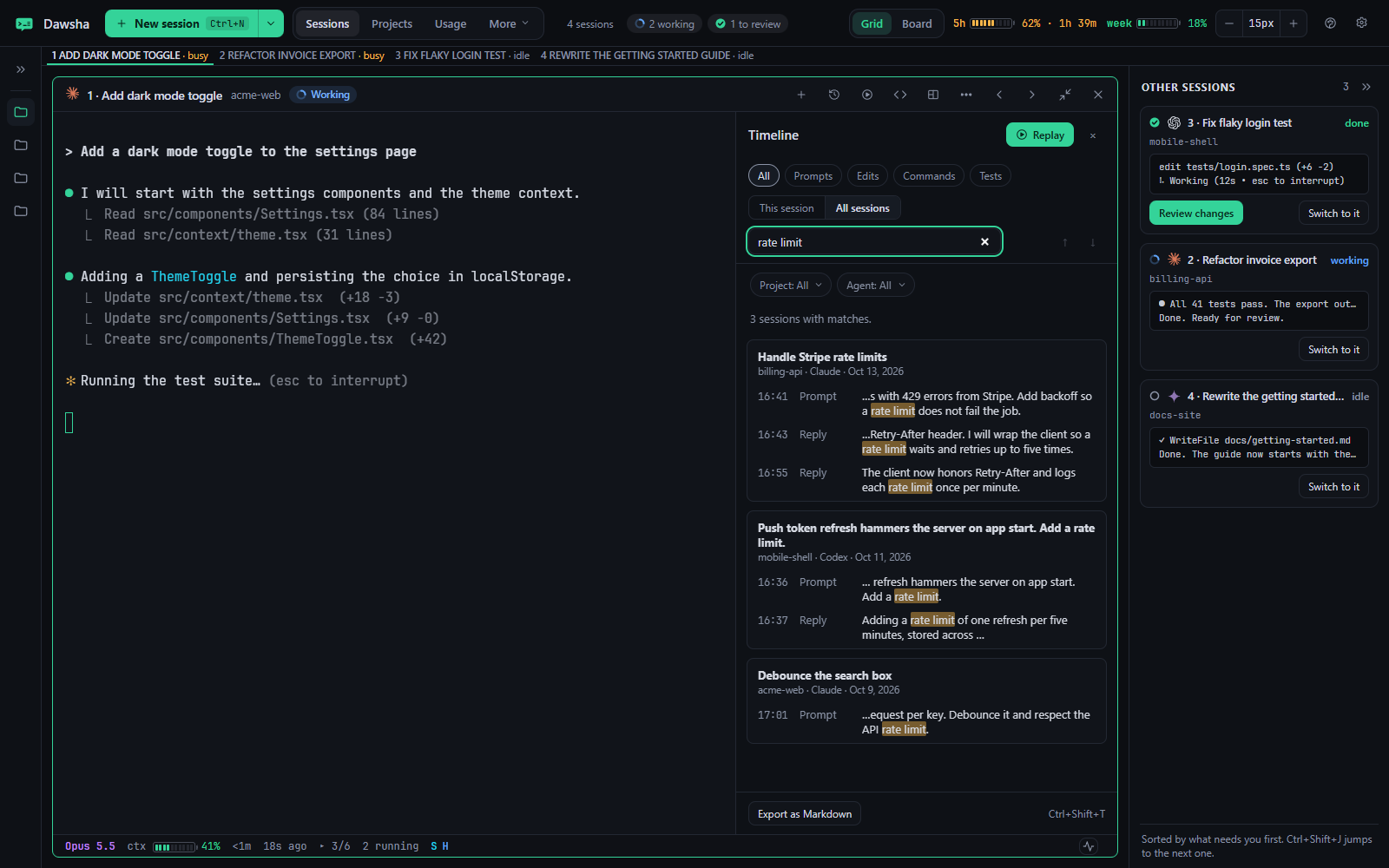Open the New session dropdown arrow
The image size is (1389, 868).
tap(271, 23)
